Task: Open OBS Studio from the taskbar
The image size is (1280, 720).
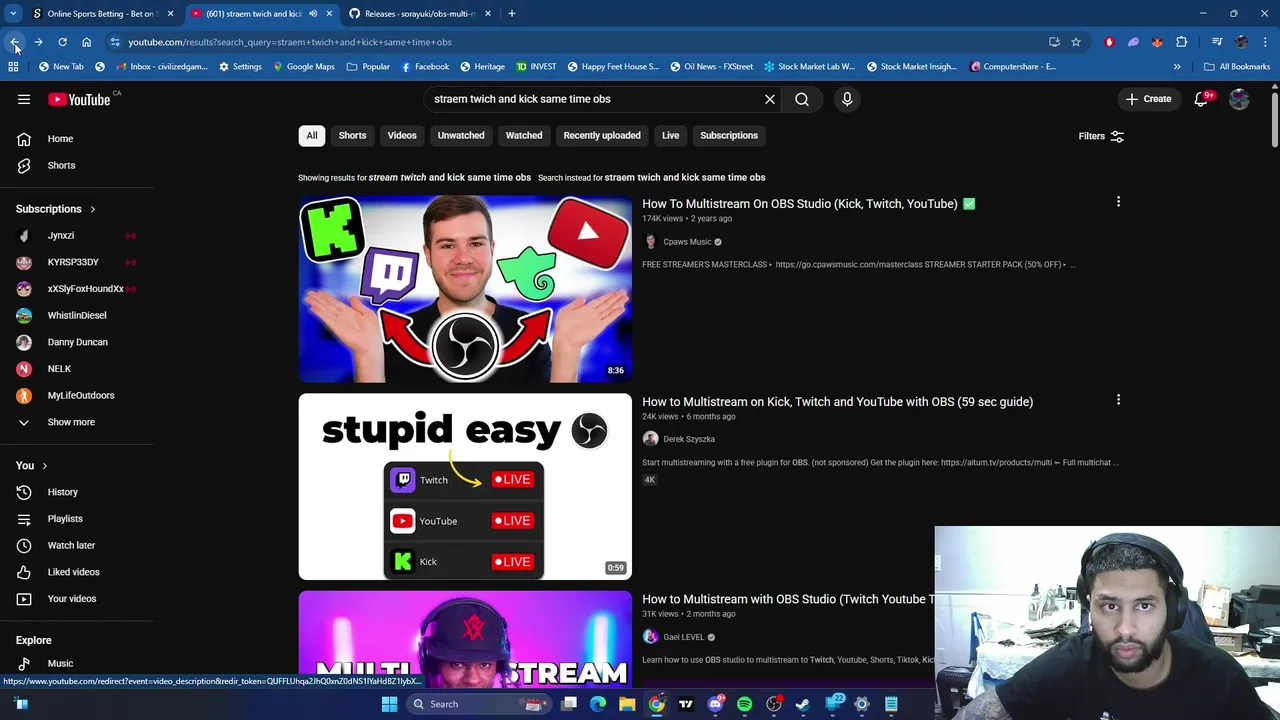Action: click(774, 704)
